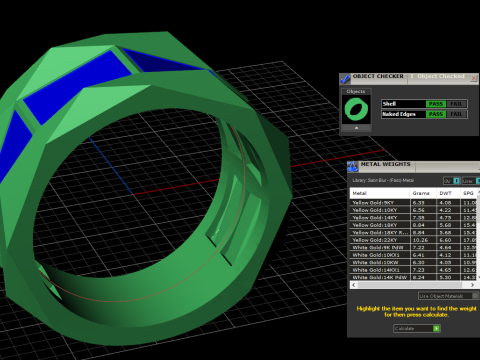The image size is (480, 360).
Task: Click the Calculate button
Action: pos(417,329)
